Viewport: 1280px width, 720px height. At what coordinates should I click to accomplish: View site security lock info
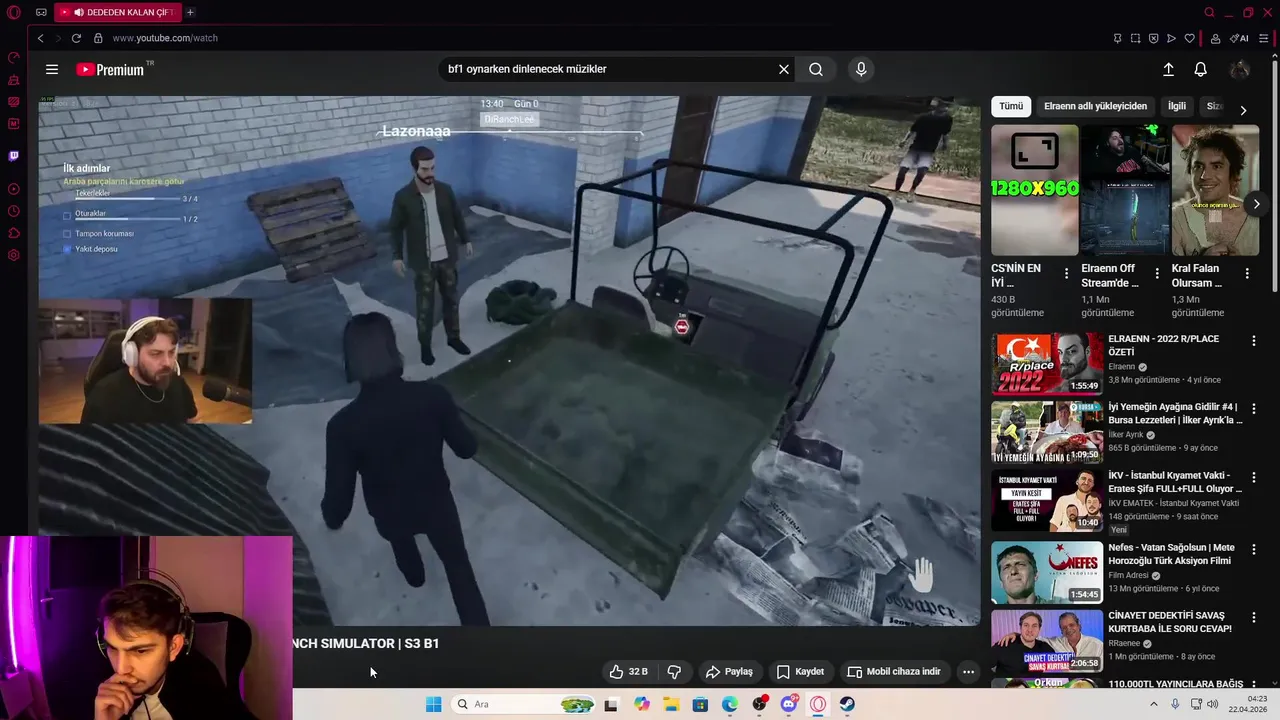pyautogui.click(x=98, y=38)
